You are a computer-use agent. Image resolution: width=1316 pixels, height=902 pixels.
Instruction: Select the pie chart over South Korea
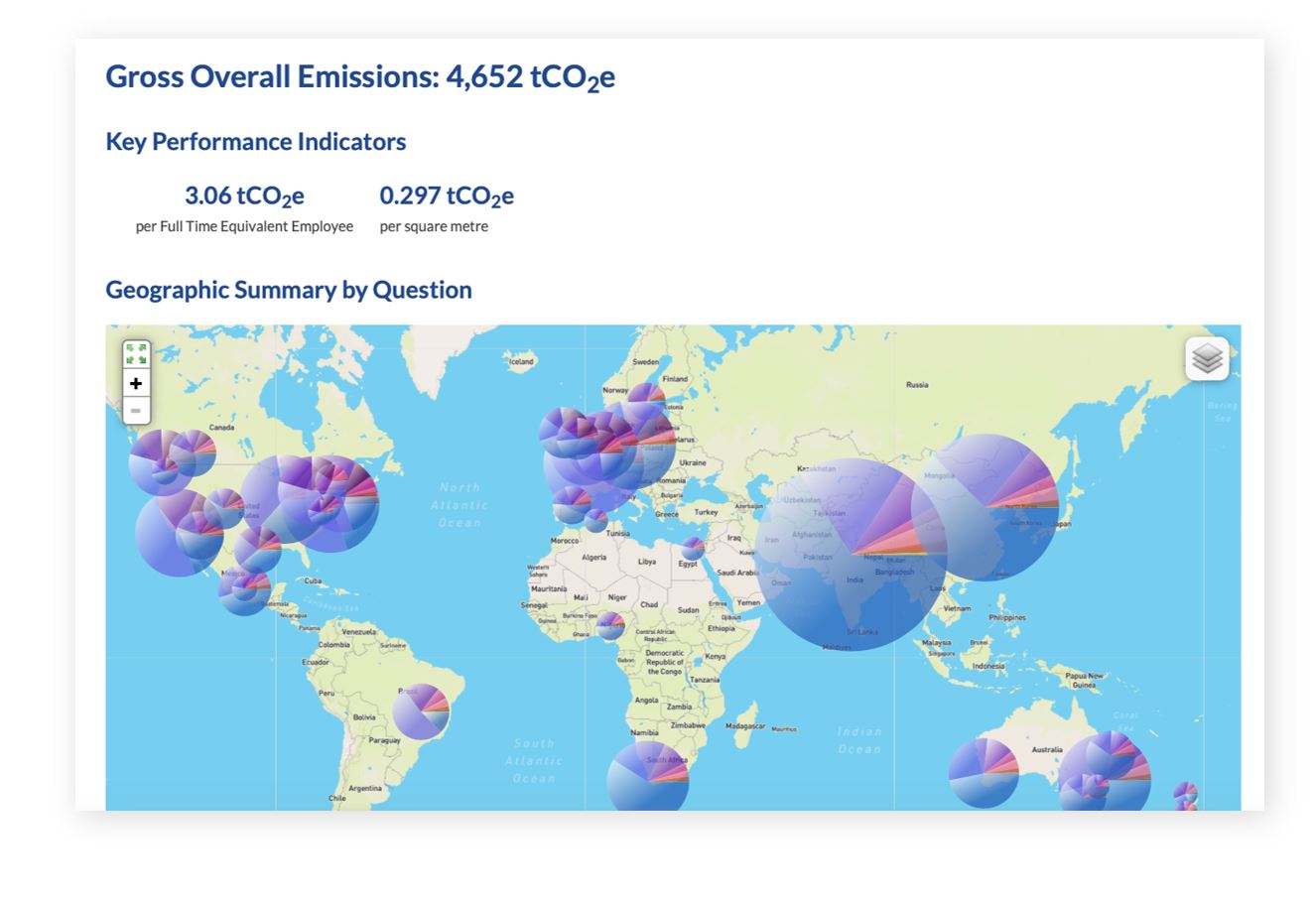(986, 507)
